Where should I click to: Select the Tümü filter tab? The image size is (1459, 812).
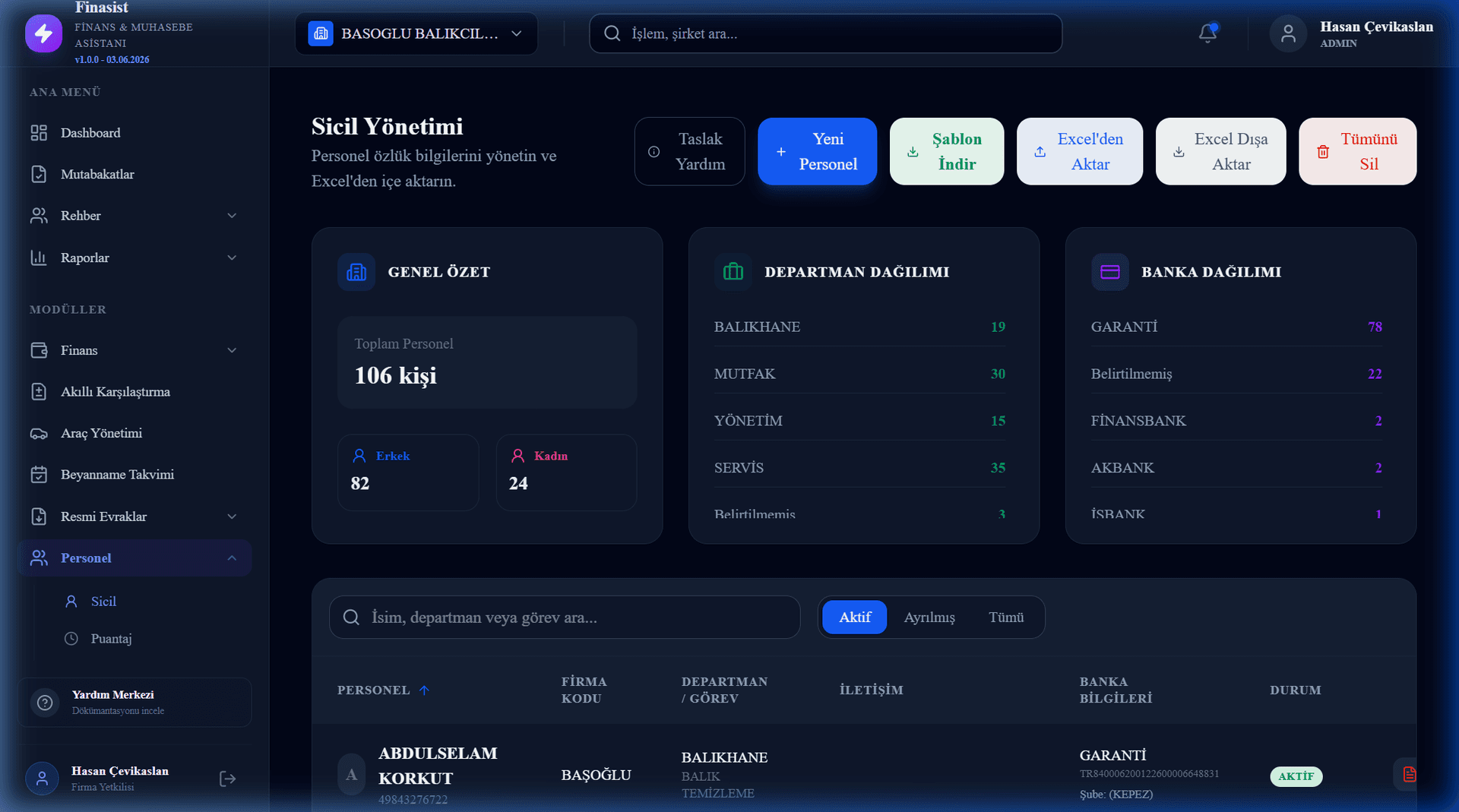1006,617
